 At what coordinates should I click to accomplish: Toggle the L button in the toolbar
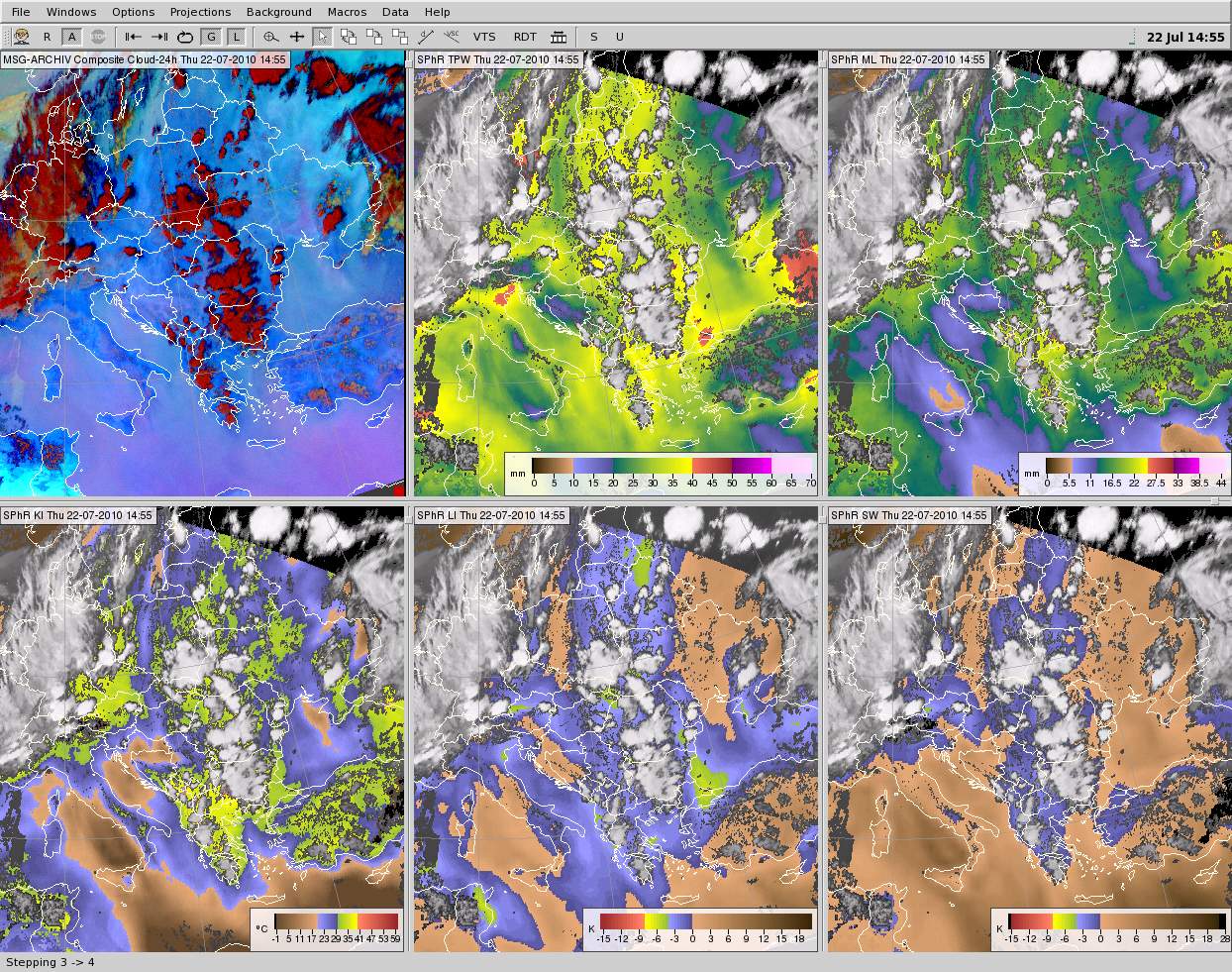tap(236, 37)
